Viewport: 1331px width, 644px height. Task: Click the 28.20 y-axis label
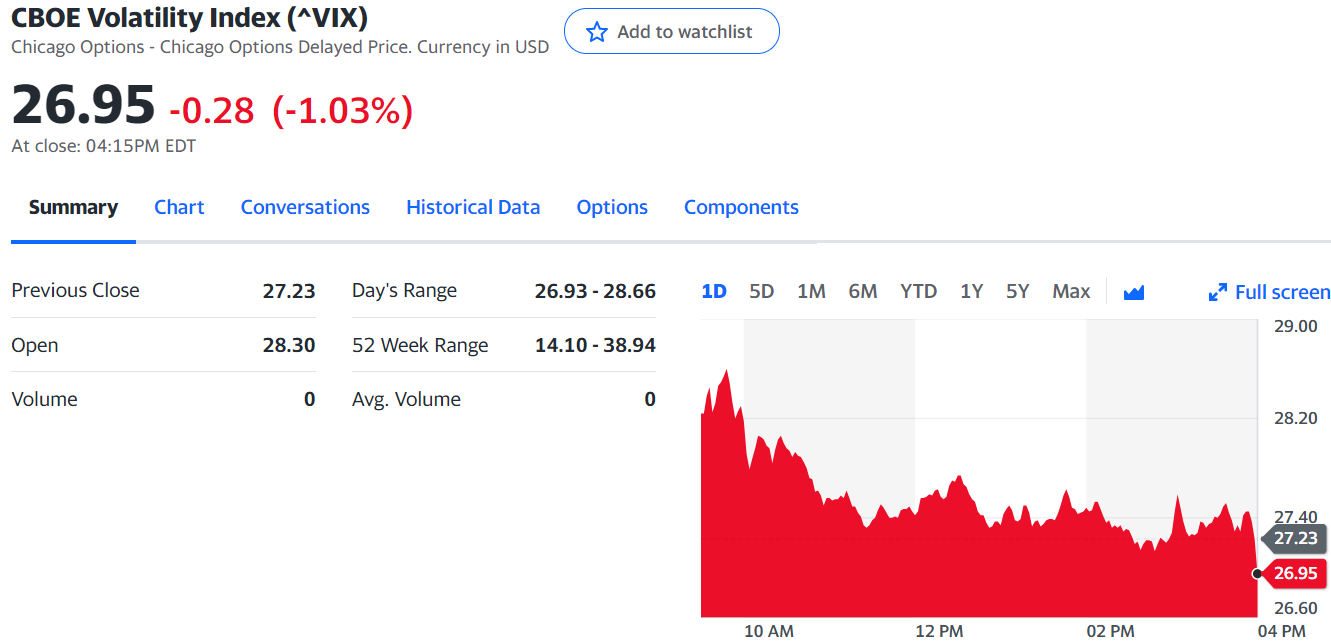(x=1296, y=418)
